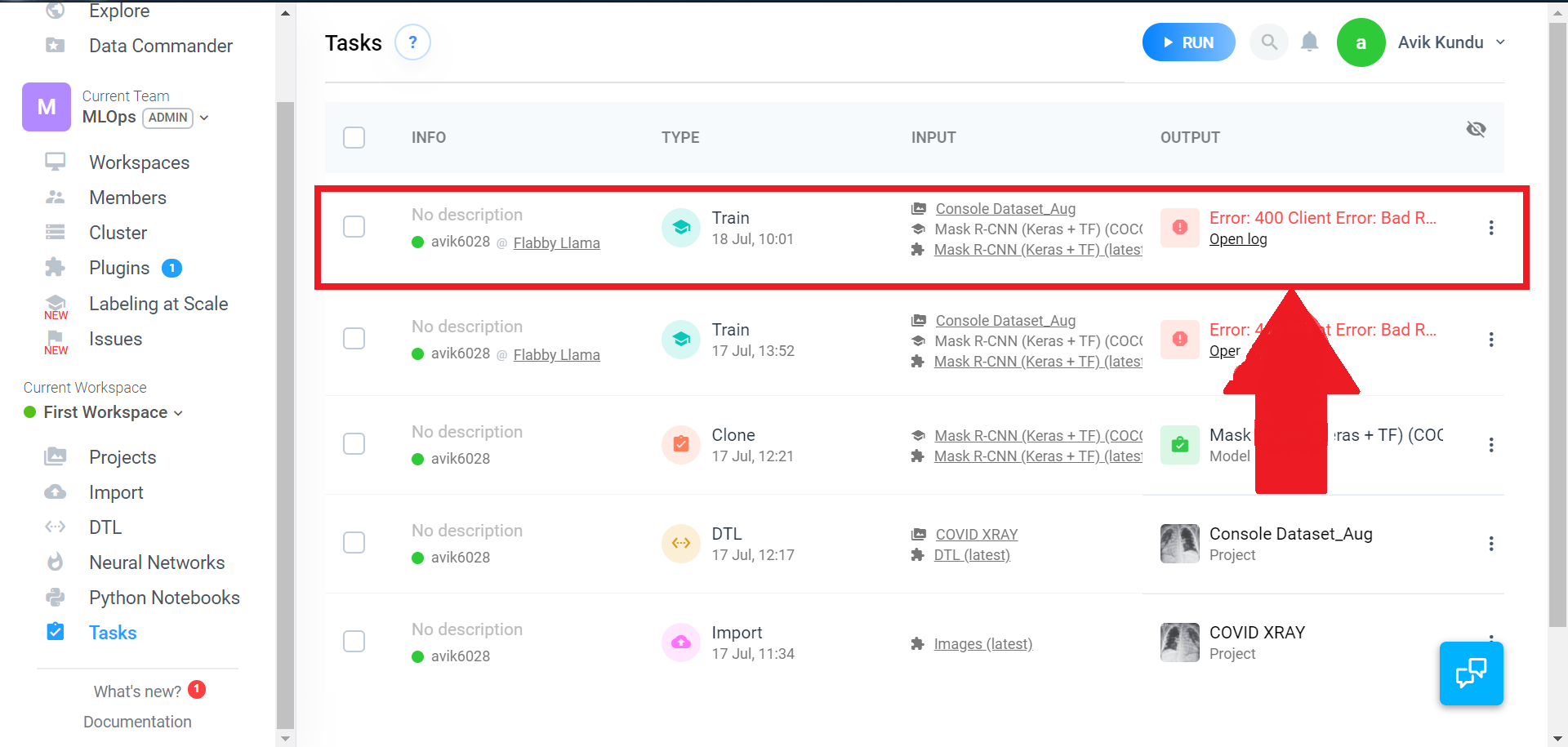Open the Explore globe icon
The width and height of the screenshot is (1568, 747).
(55, 10)
